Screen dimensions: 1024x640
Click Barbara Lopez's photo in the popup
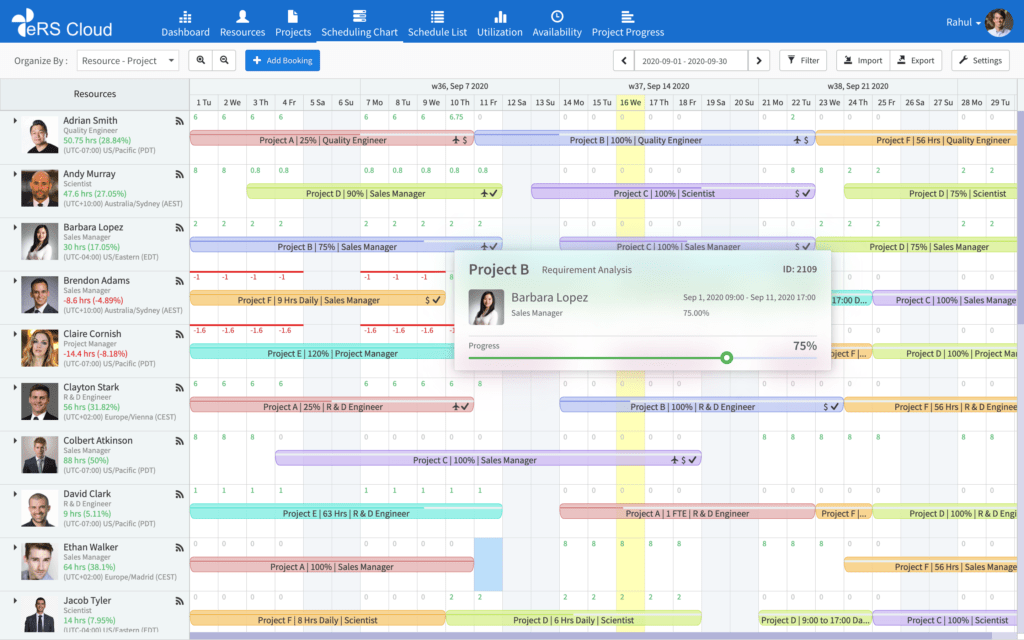click(x=486, y=306)
